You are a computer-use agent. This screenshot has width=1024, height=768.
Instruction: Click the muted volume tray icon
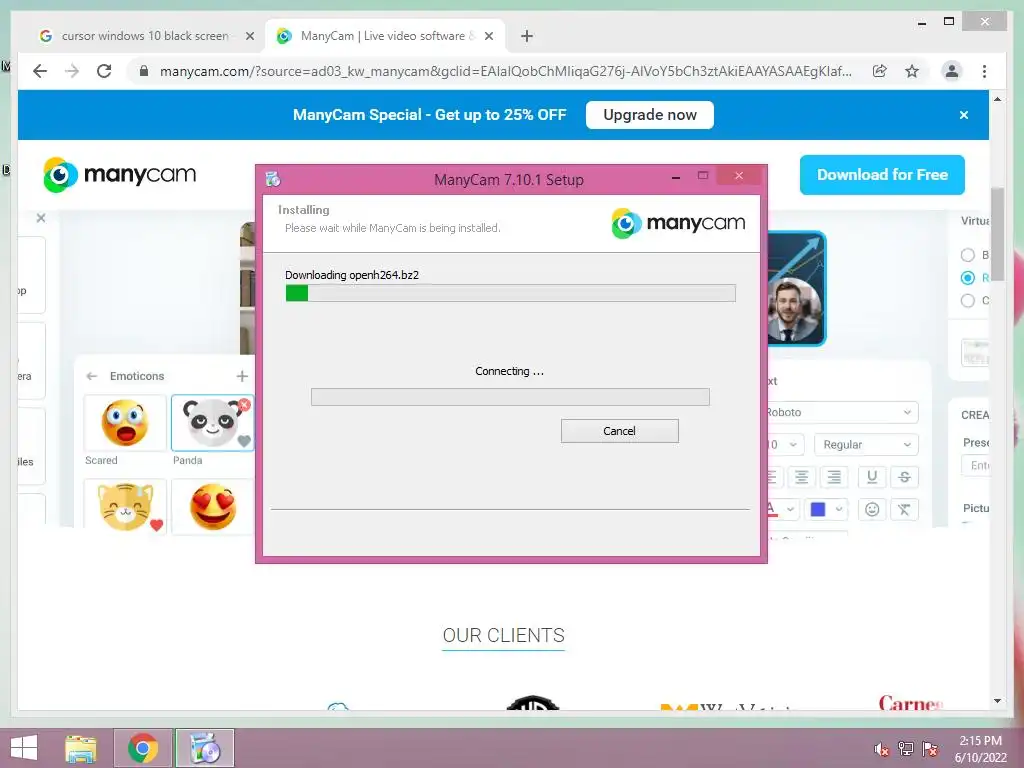pos(882,749)
